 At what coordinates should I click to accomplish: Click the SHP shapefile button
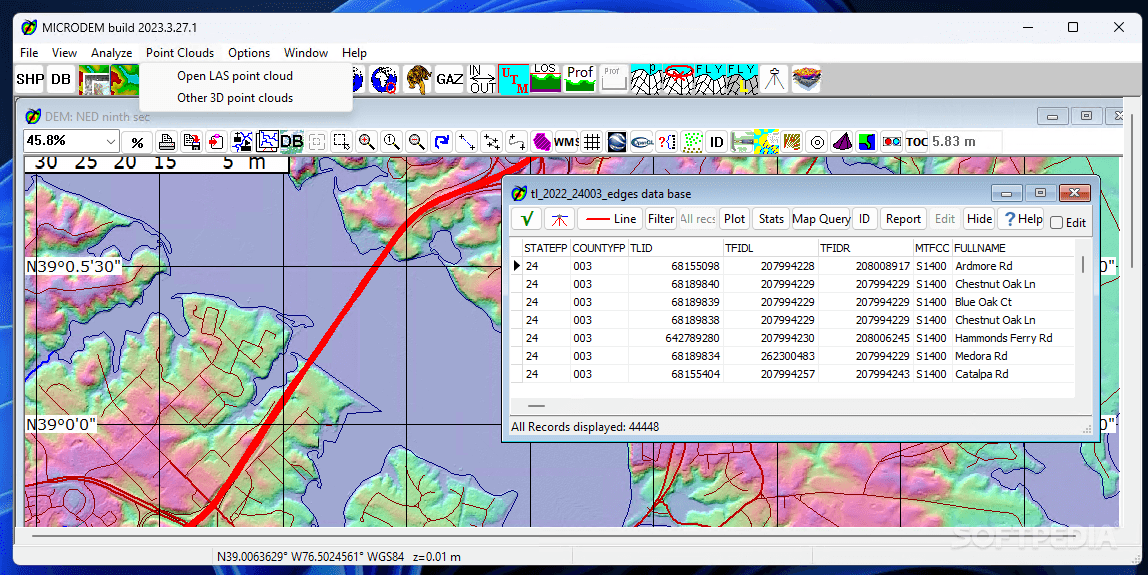pos(30,79)
